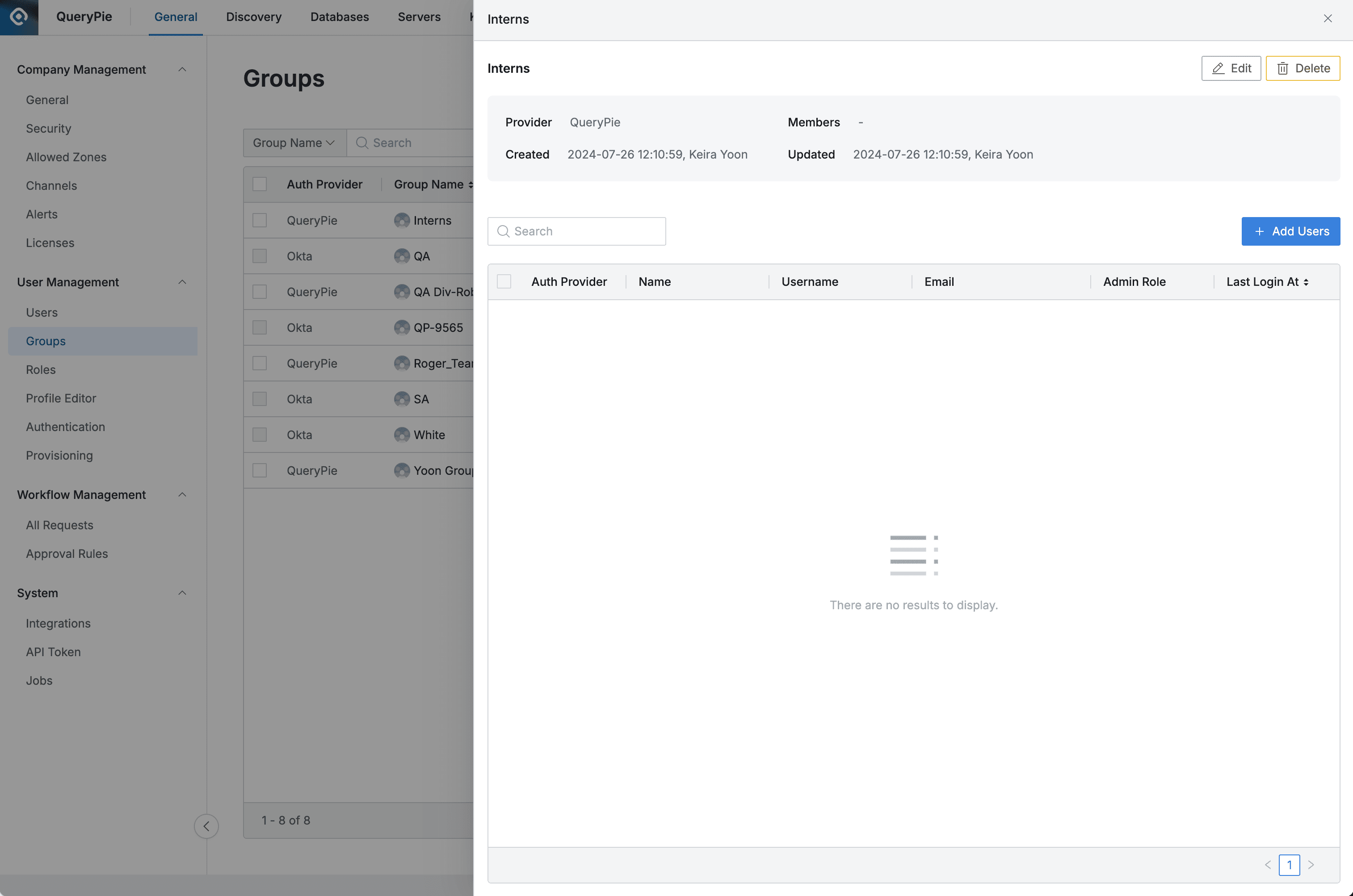
Task: Click the magnifier icon in the Groups search field
Action: point(362,143)
